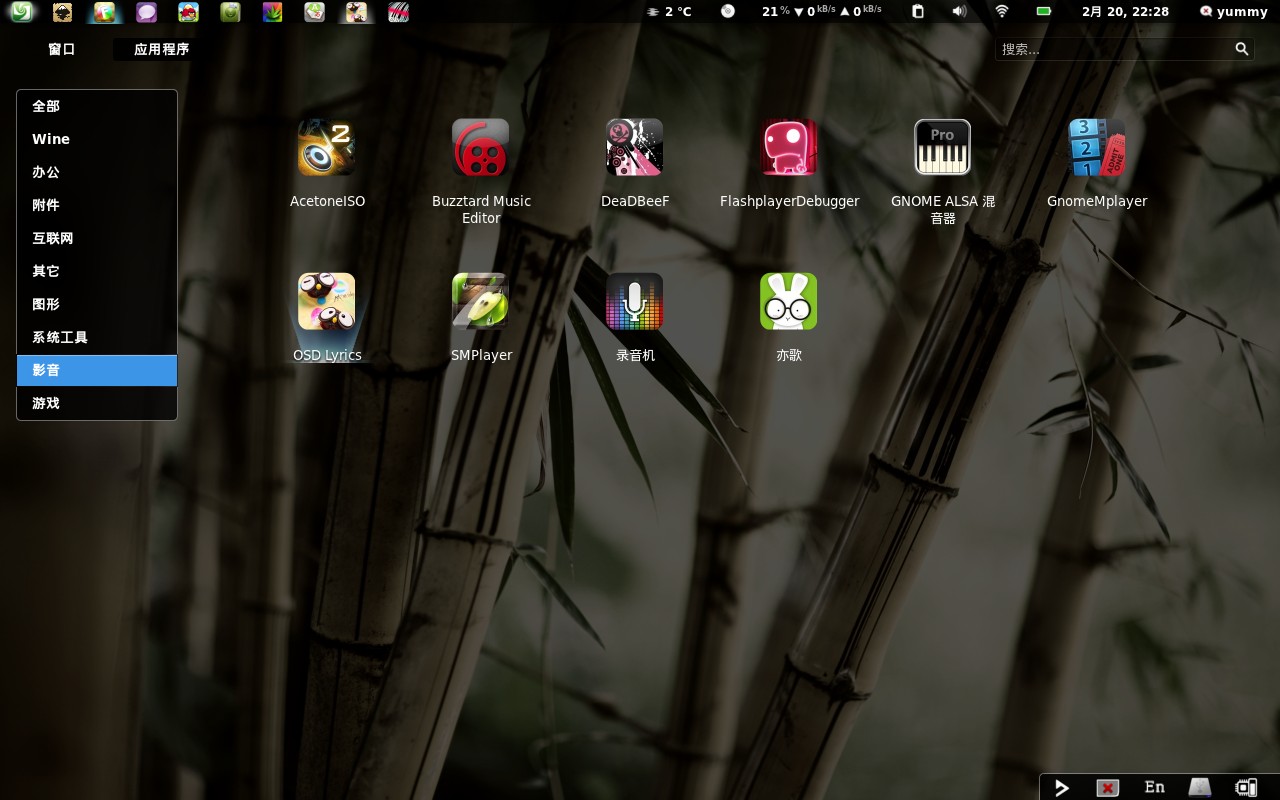Switch to the 窗口 view

[62, 49]
